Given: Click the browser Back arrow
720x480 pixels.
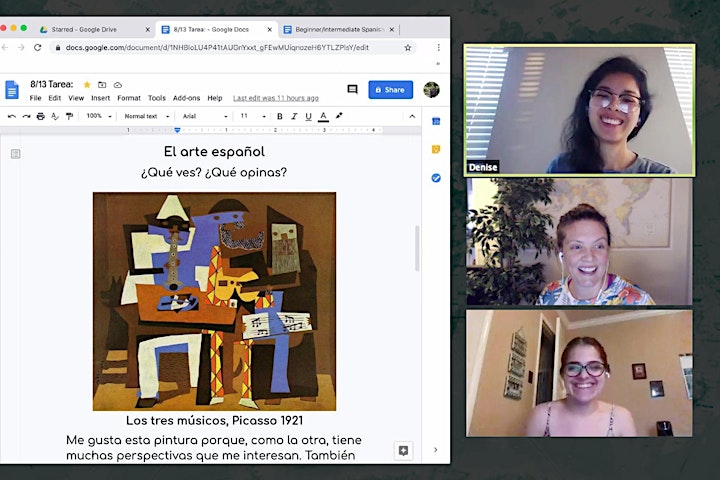Looking at the screenshot, I should [x=5, y=47].
